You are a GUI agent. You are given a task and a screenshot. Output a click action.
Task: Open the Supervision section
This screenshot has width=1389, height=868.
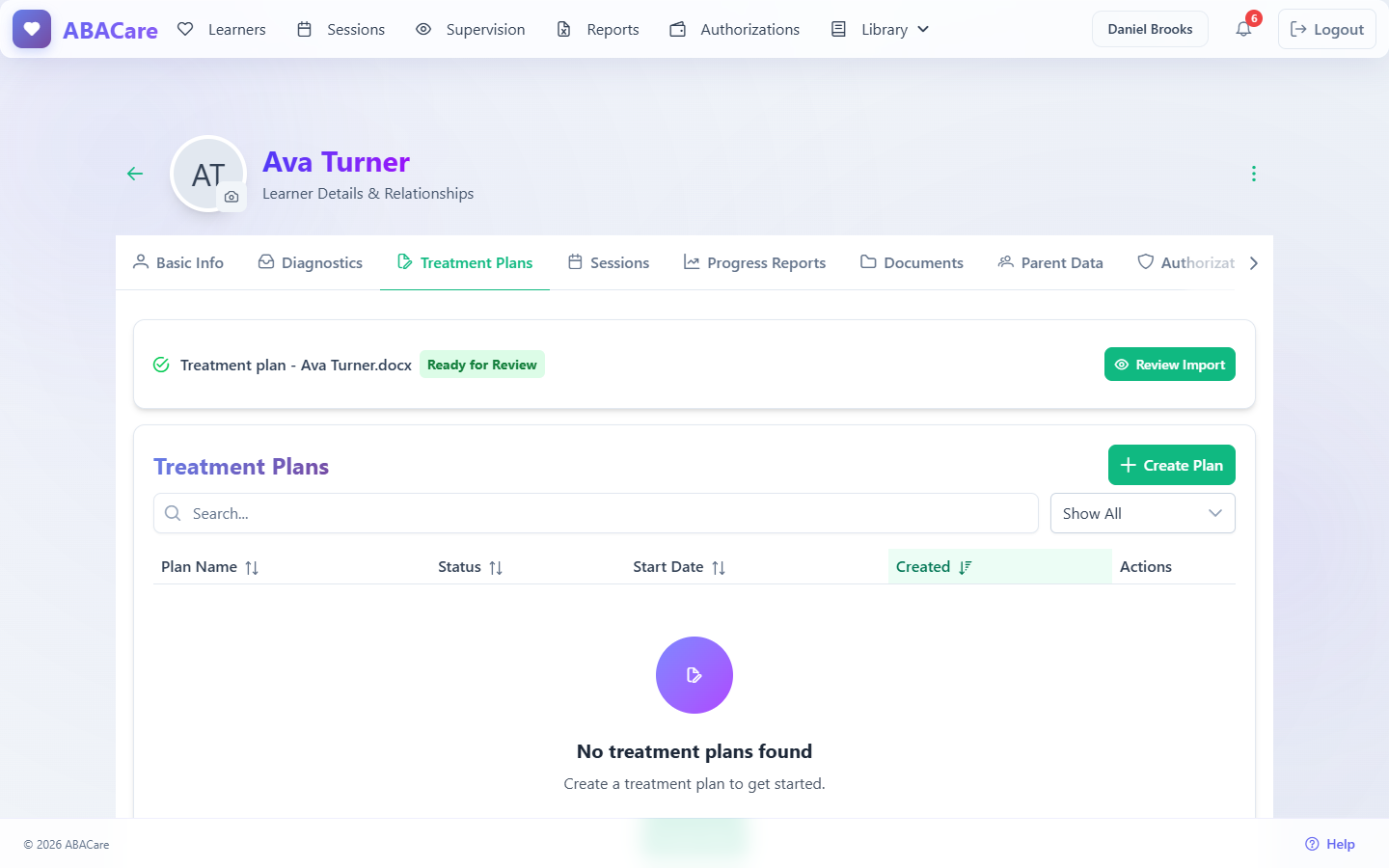point(470,29)
